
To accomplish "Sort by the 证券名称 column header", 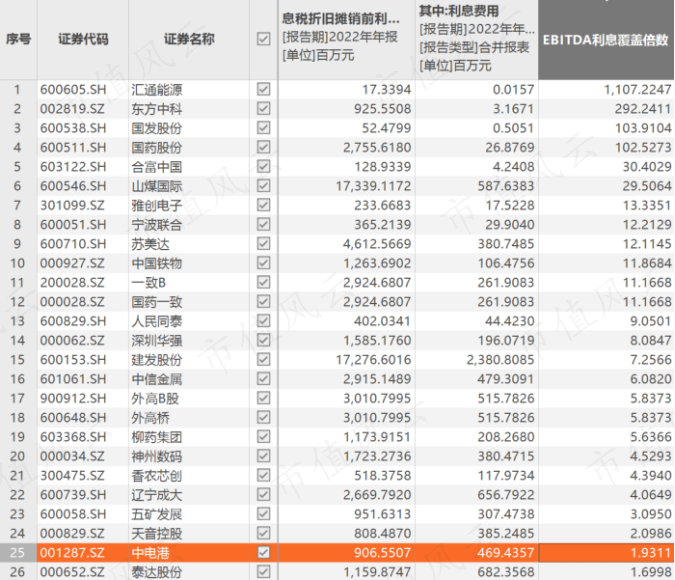I will click(x=189, y=39).
